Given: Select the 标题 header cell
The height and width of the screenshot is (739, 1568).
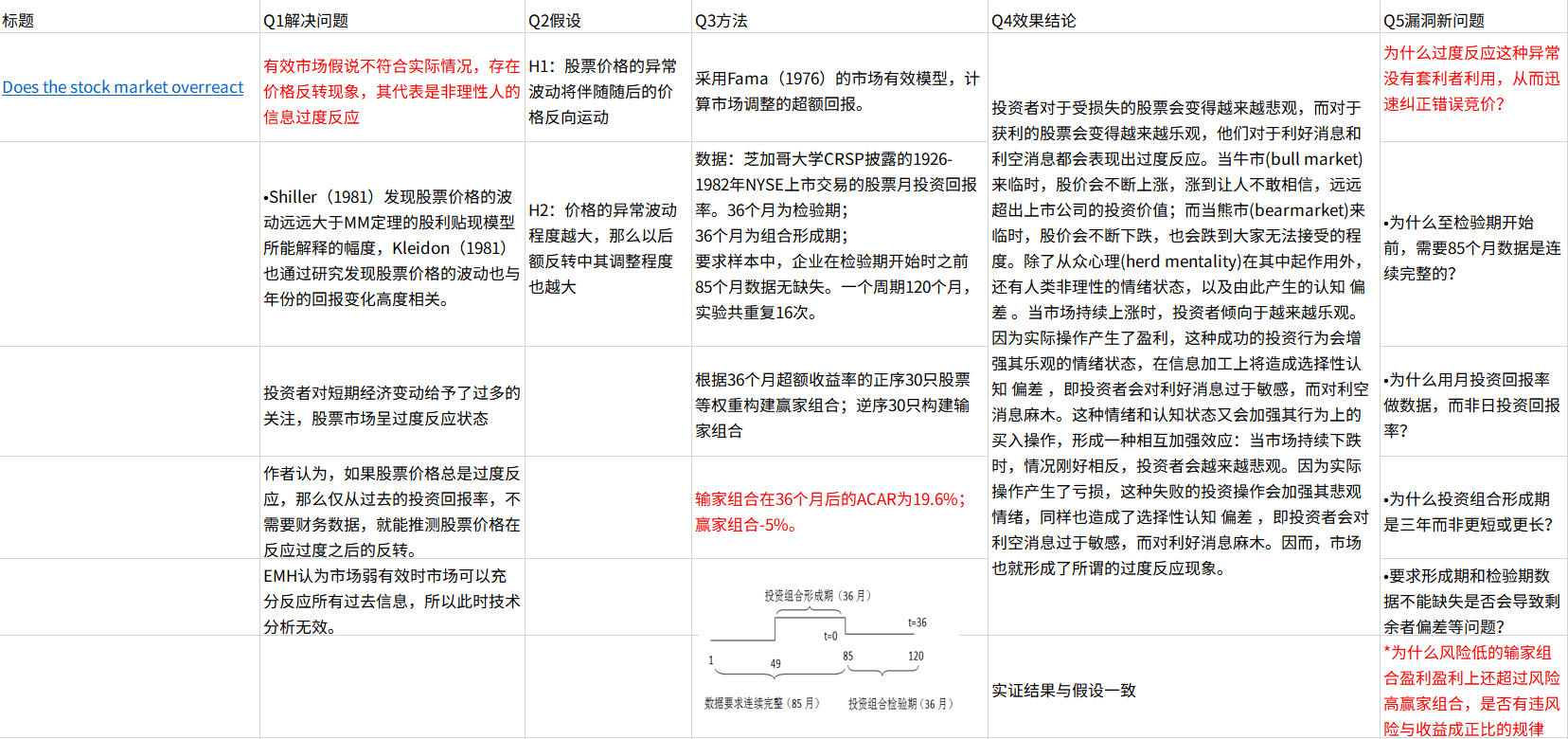Looking at the screenshot, I should (19, 21).
